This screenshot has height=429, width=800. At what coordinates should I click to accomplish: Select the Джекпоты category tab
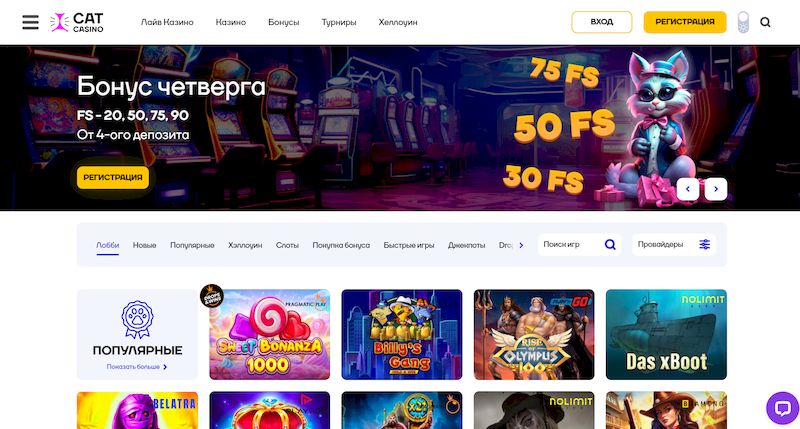[466, 245]
